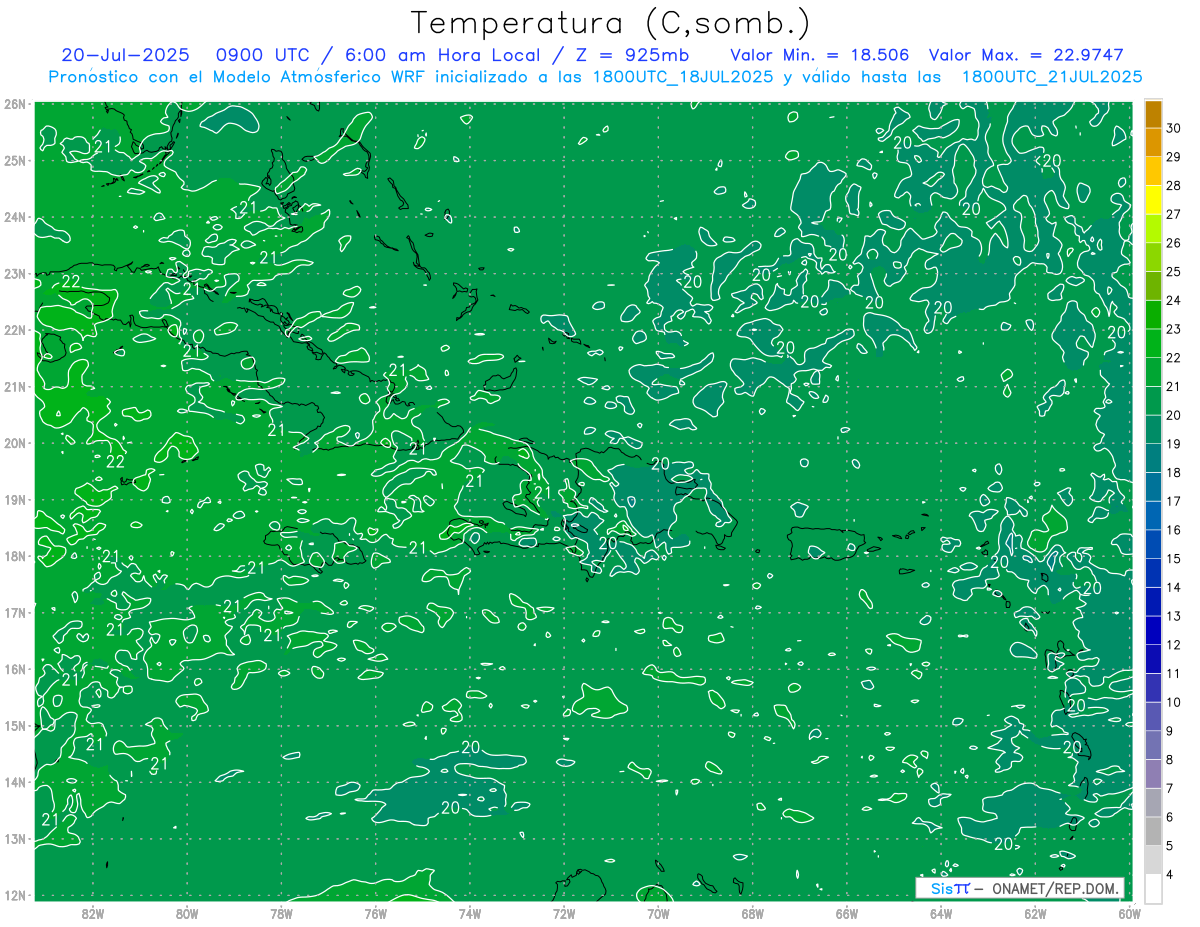
Task: Click the Valor Min. = 18.506 text
Action: tap(820, 55)
